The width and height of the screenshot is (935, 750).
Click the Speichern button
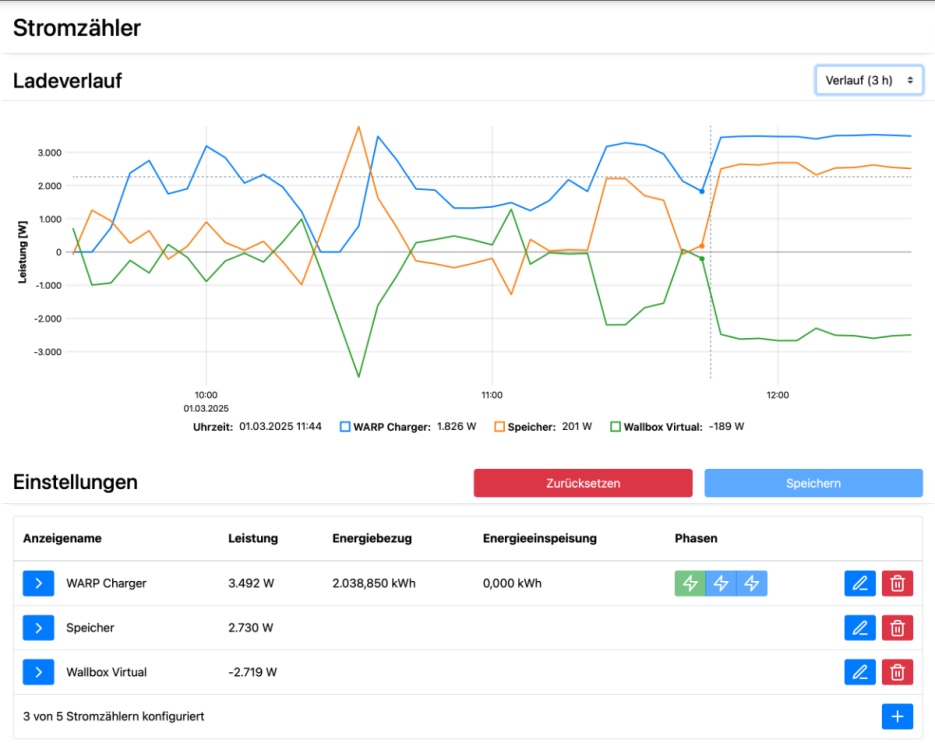pos(813,483)
